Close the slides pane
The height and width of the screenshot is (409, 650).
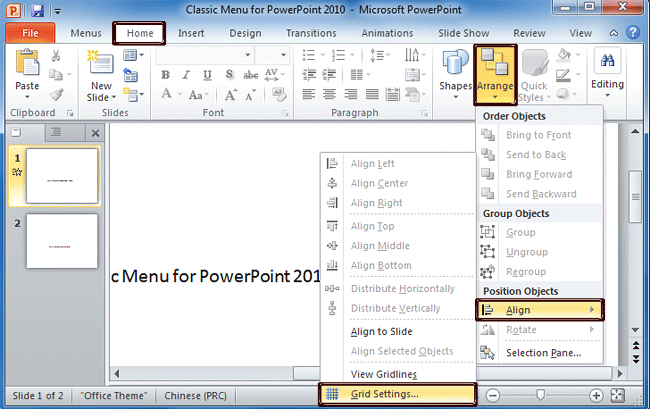tap(95, 133)
